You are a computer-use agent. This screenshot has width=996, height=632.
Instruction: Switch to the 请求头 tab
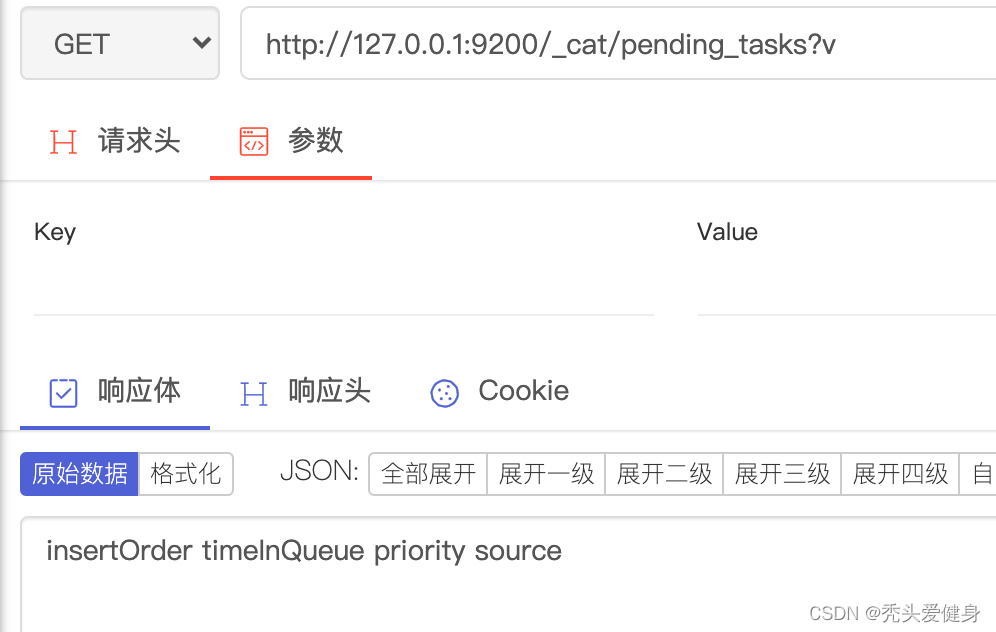(138, 141)
